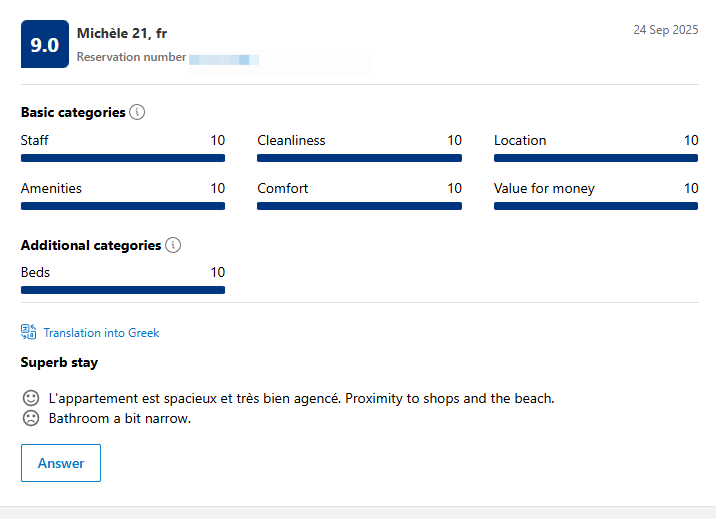This screenshot has width=716, height=519.
Task: Click the translation icon before Translation into Greek
Action: [28, 332]
